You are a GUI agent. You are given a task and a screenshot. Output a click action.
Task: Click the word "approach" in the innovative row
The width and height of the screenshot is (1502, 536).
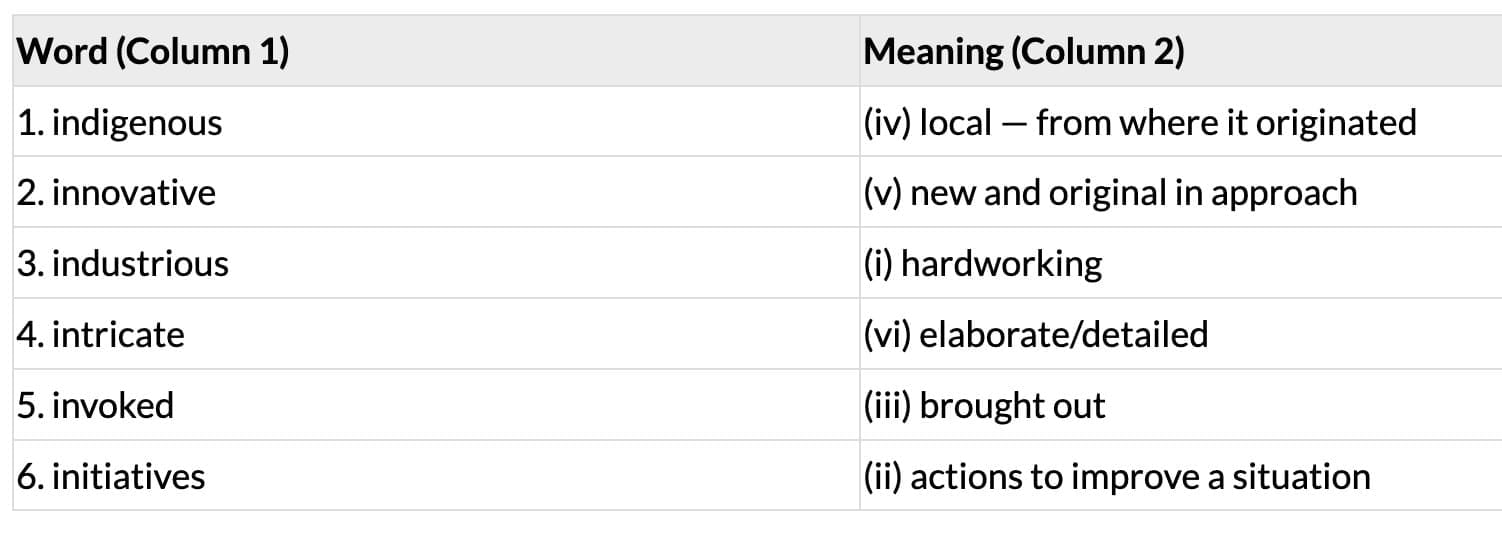click(1284, 192)
